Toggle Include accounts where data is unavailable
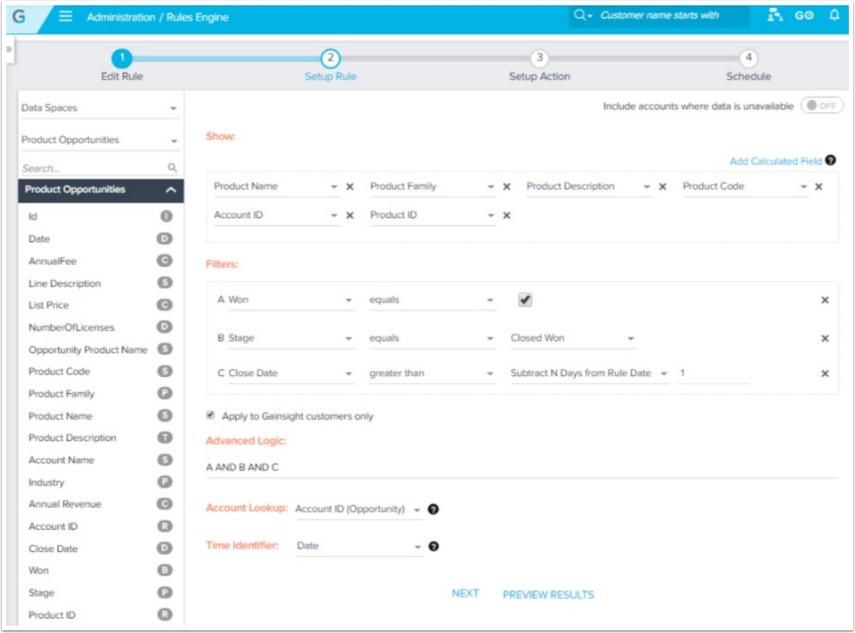Screen dimensions: 855x633 (822, 105)
